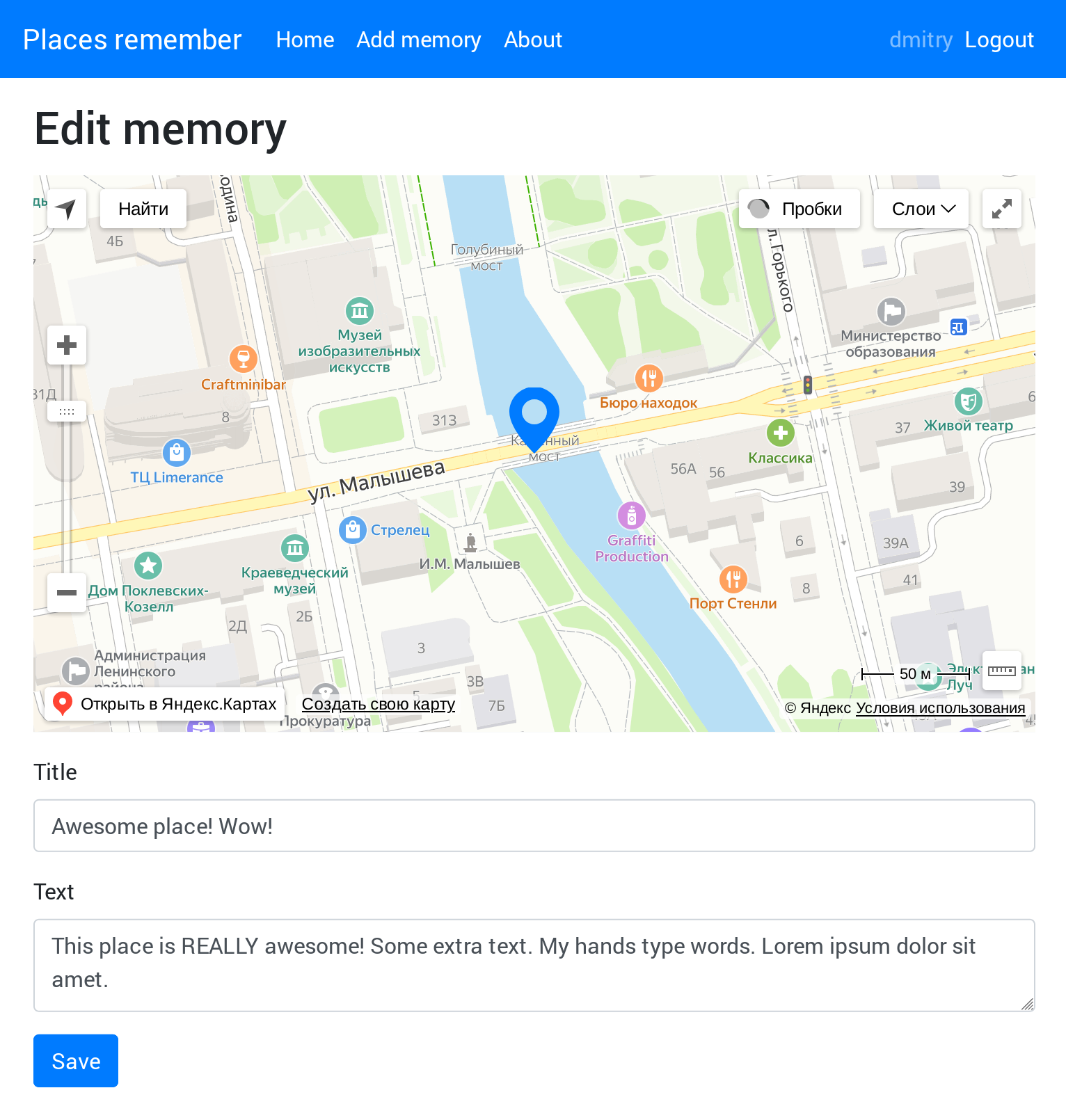Click the blue location placemark pin

[534, 420]
